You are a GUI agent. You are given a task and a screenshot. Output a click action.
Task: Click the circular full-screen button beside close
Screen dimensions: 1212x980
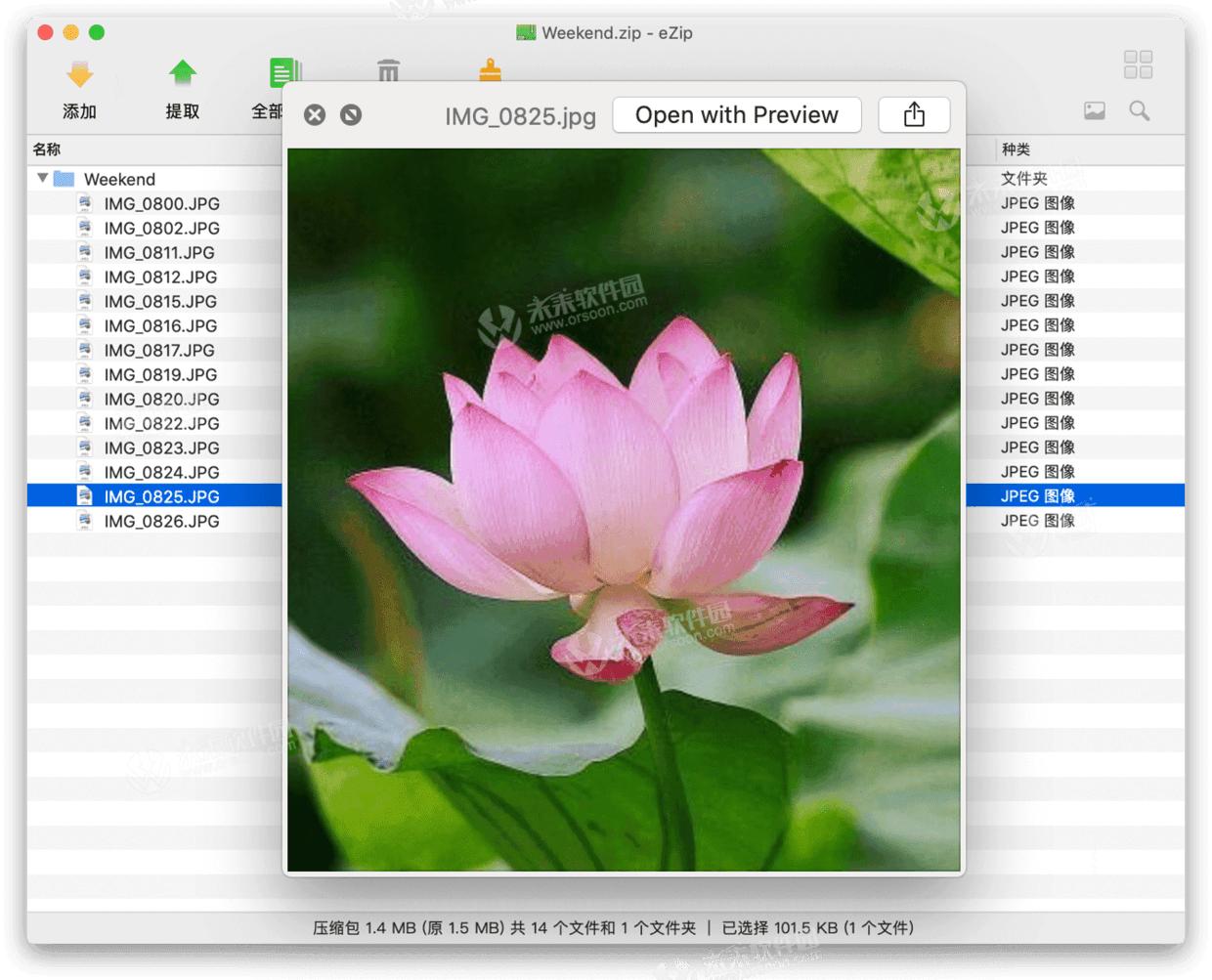[351, 115]
